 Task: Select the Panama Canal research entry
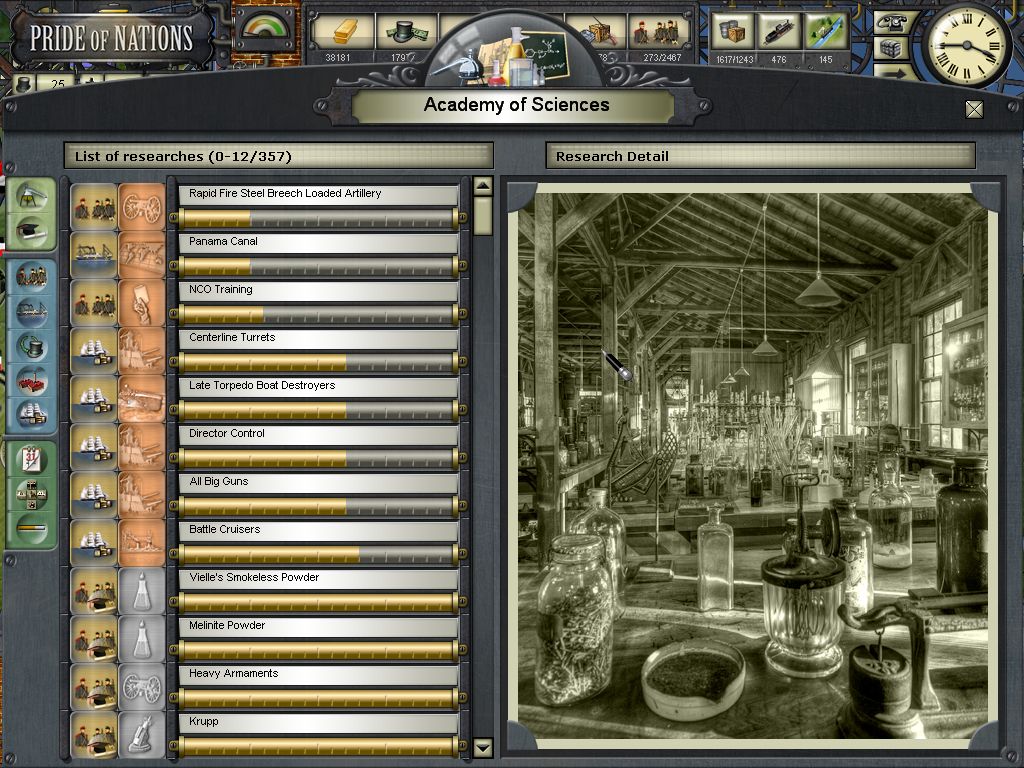coord(317,242)
